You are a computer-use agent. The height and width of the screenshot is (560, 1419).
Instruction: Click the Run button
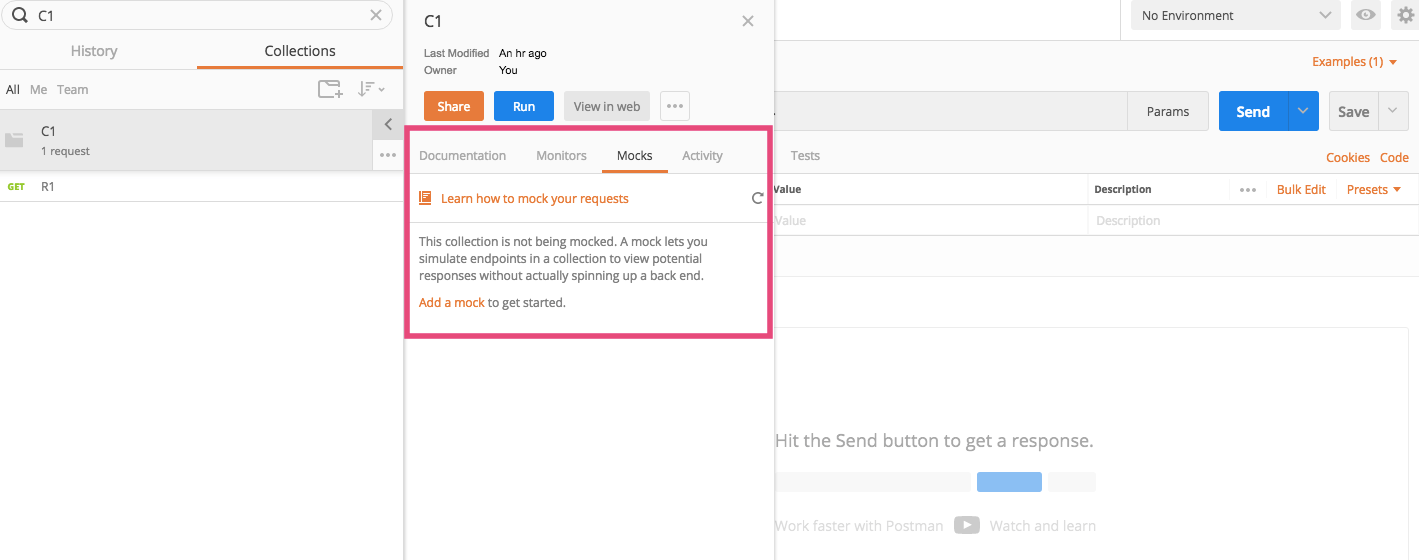(x=524, y=106)
